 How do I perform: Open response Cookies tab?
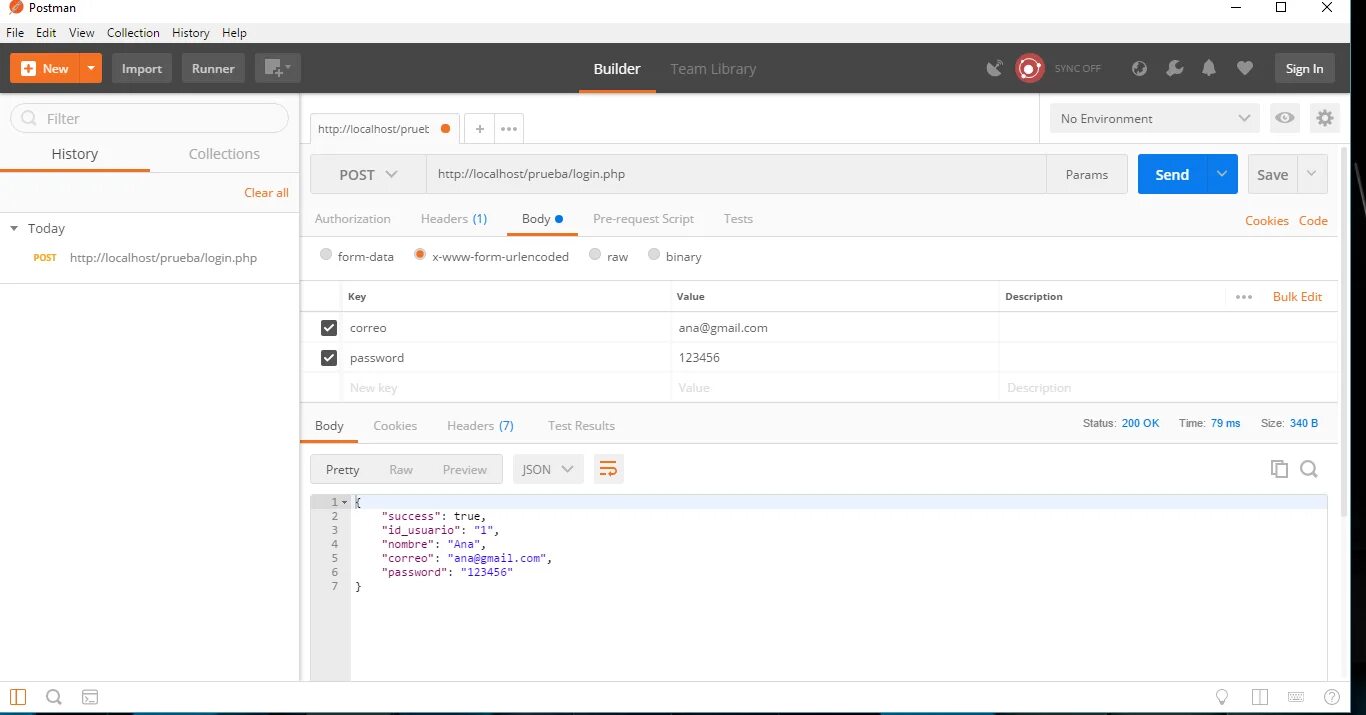click(395, 426)
